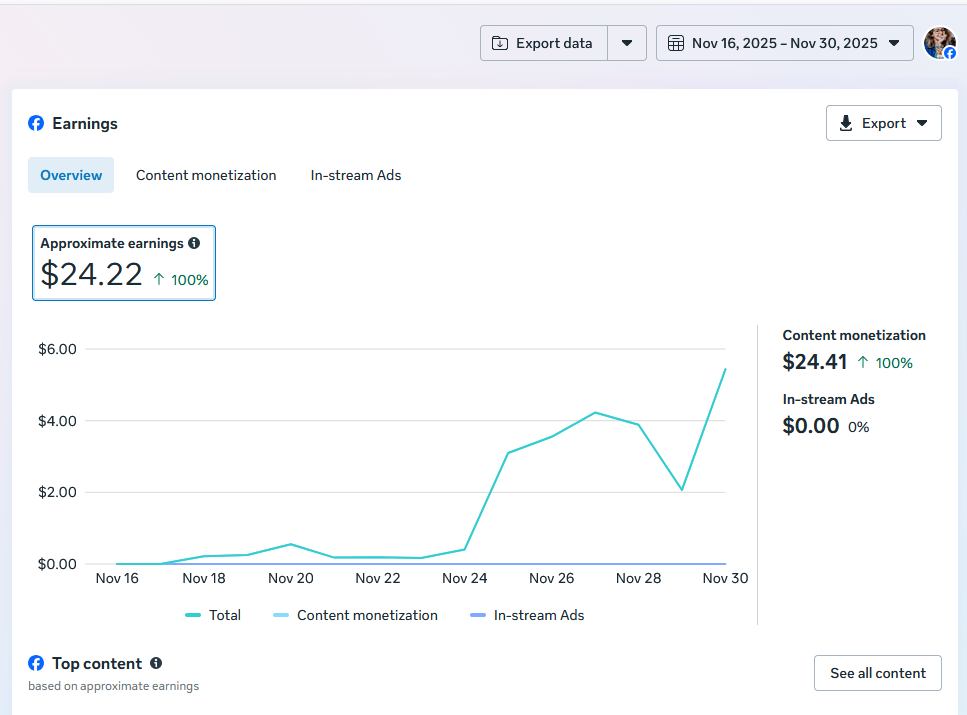Click the download icon in Export button
This screenshot has height=715, width=967.
coord(846,123)
